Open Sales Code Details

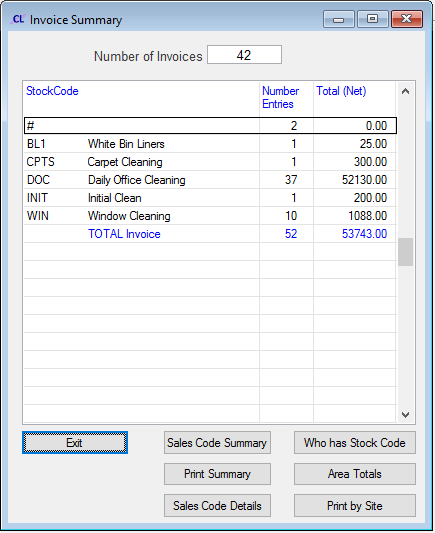[x=217, y=505]
